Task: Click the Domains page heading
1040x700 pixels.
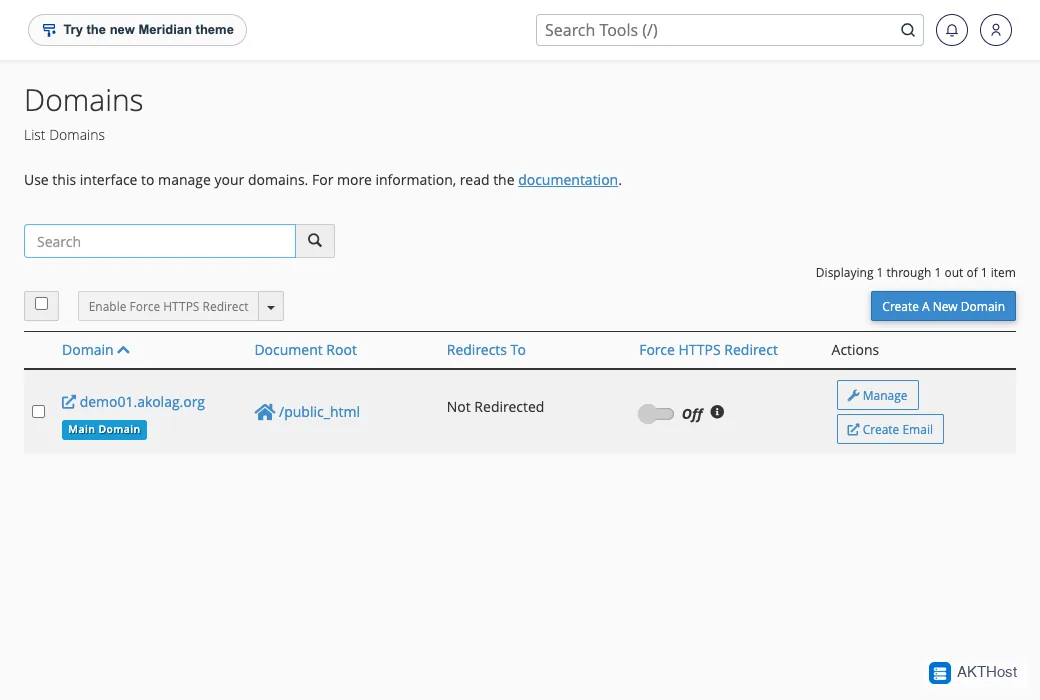Action: pos(84,100)
